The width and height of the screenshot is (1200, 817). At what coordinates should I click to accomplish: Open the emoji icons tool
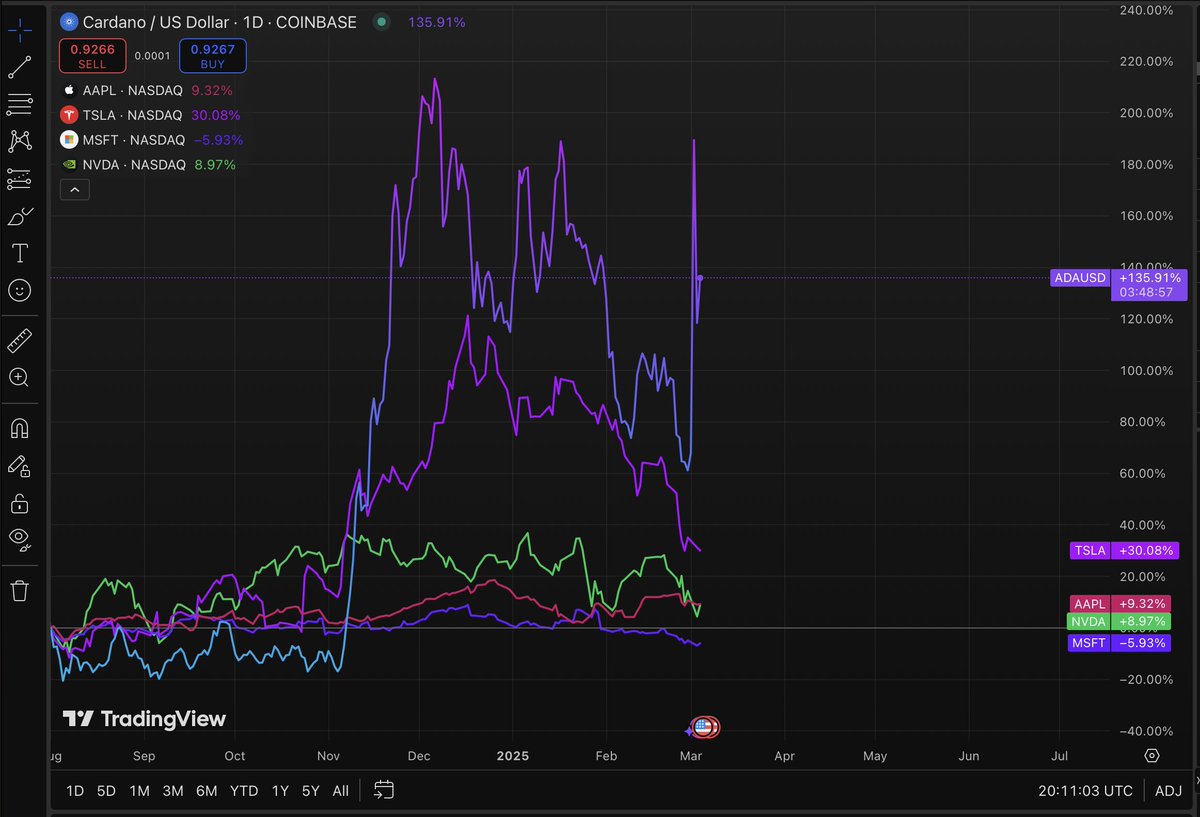tap(19, 290)
